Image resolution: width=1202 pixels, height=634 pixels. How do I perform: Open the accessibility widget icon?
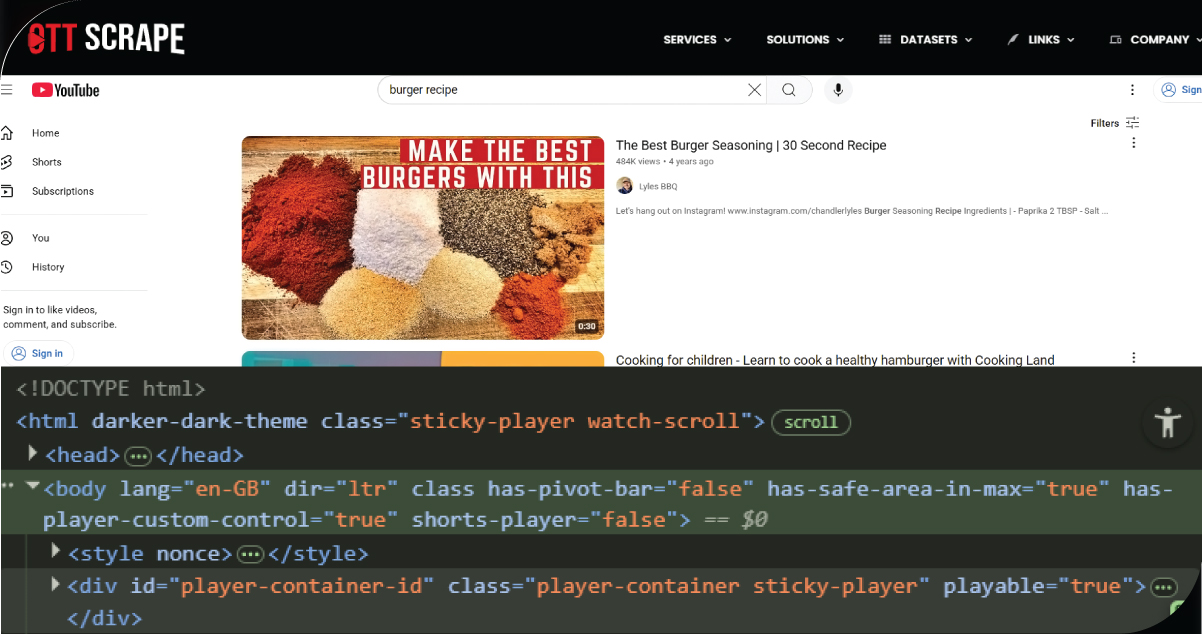coord(1167,423)
